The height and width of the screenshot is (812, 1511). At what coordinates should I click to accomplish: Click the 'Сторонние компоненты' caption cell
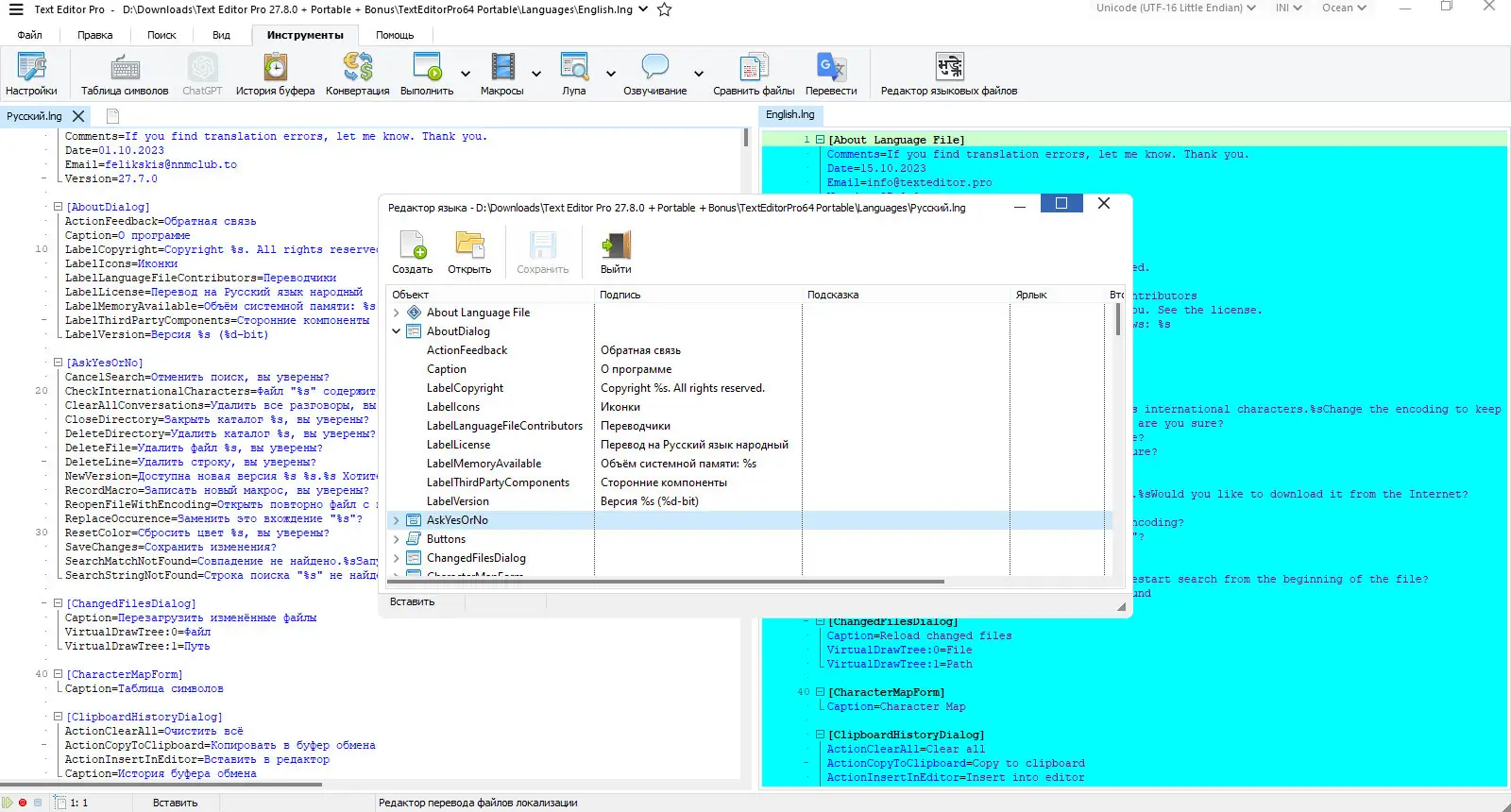(664, 482)
